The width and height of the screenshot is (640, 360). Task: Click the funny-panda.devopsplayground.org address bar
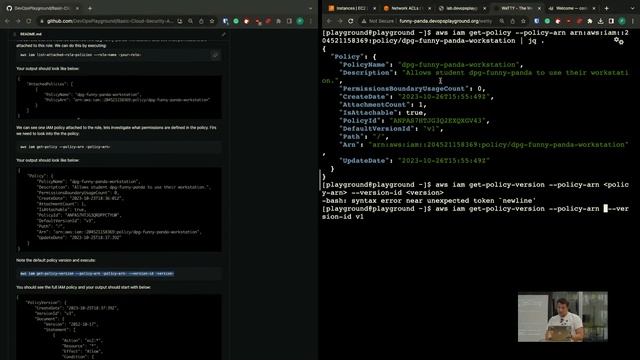tap(445, 21)
